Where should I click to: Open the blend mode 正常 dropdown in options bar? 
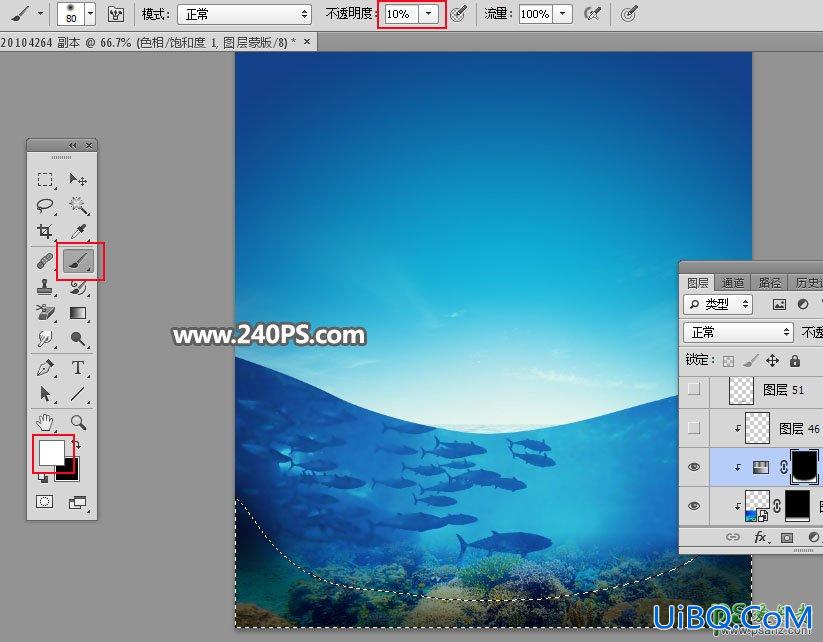click(245, 15)
